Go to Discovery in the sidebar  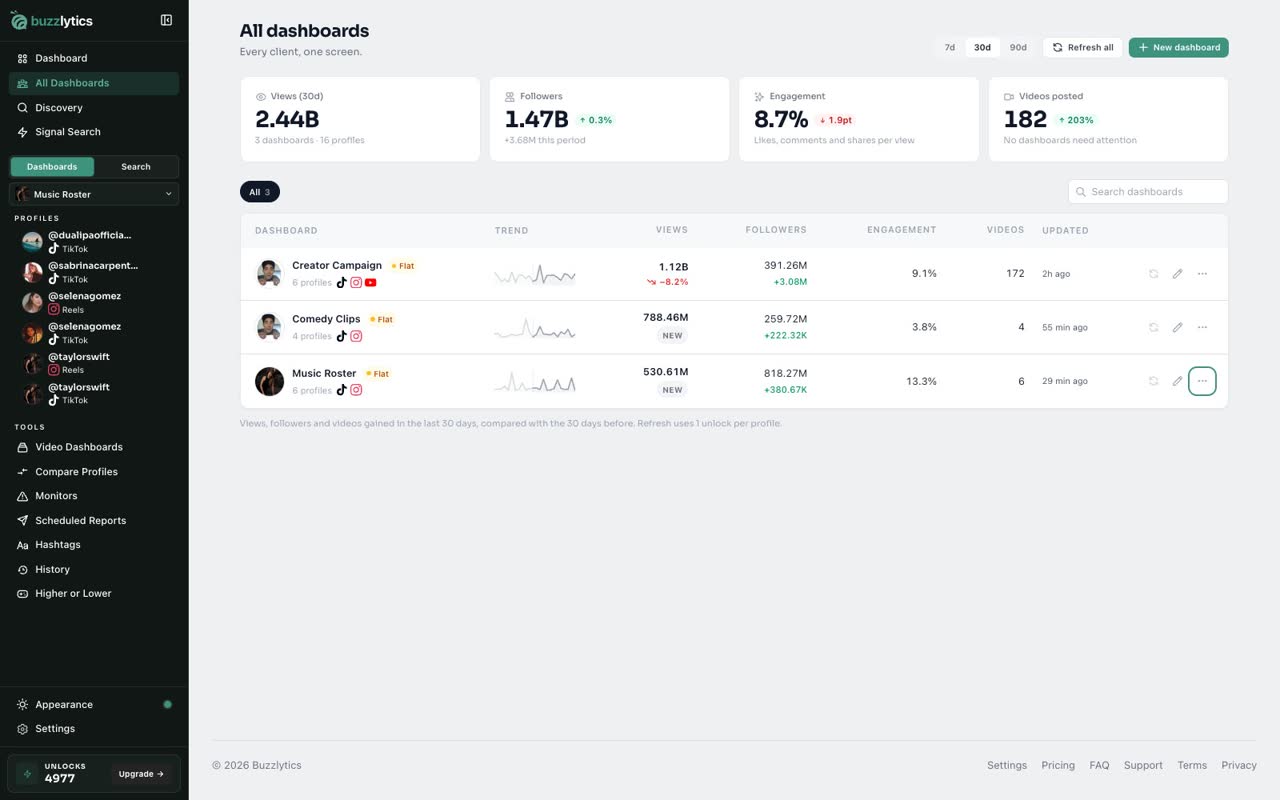94,108
